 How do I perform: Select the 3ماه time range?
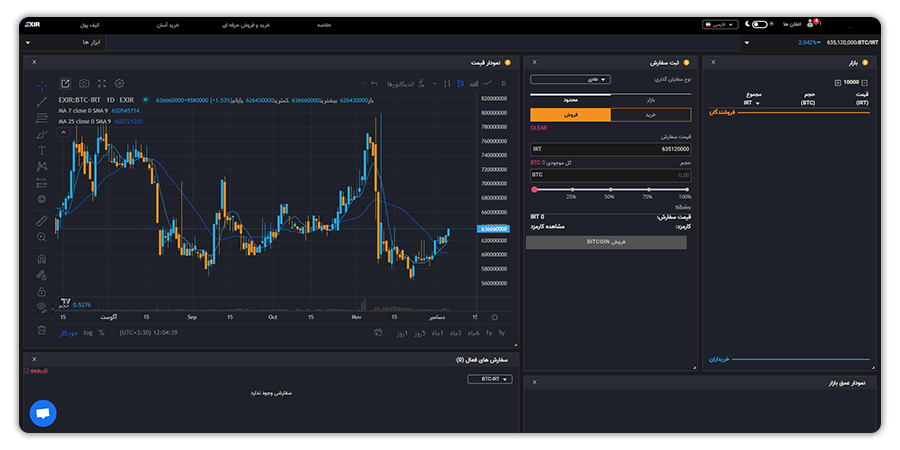click(456, 333)
